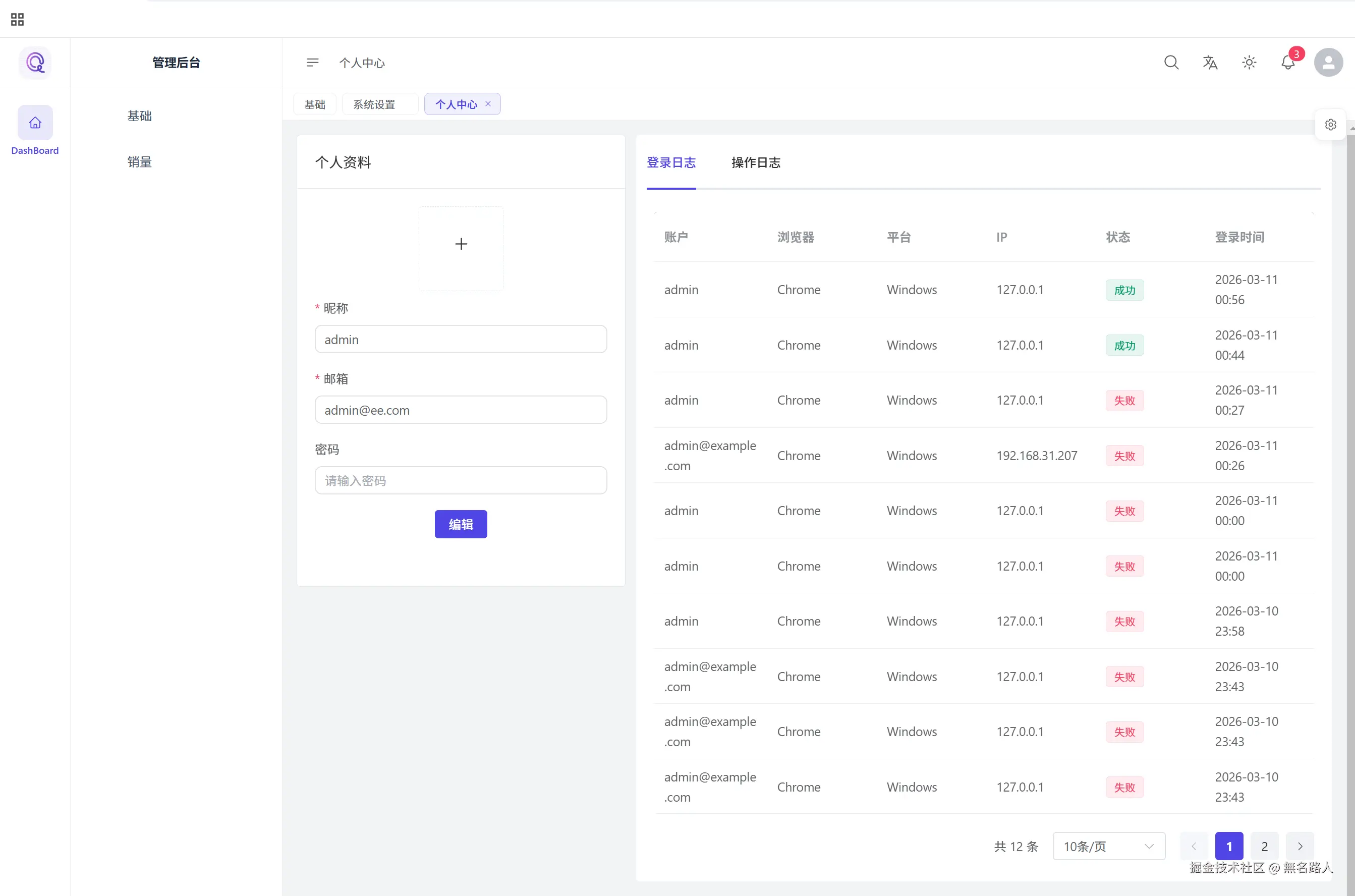Click the 编辑 button
The width and height of the screenshot is (1355, 896).
[x=461, y=524]
